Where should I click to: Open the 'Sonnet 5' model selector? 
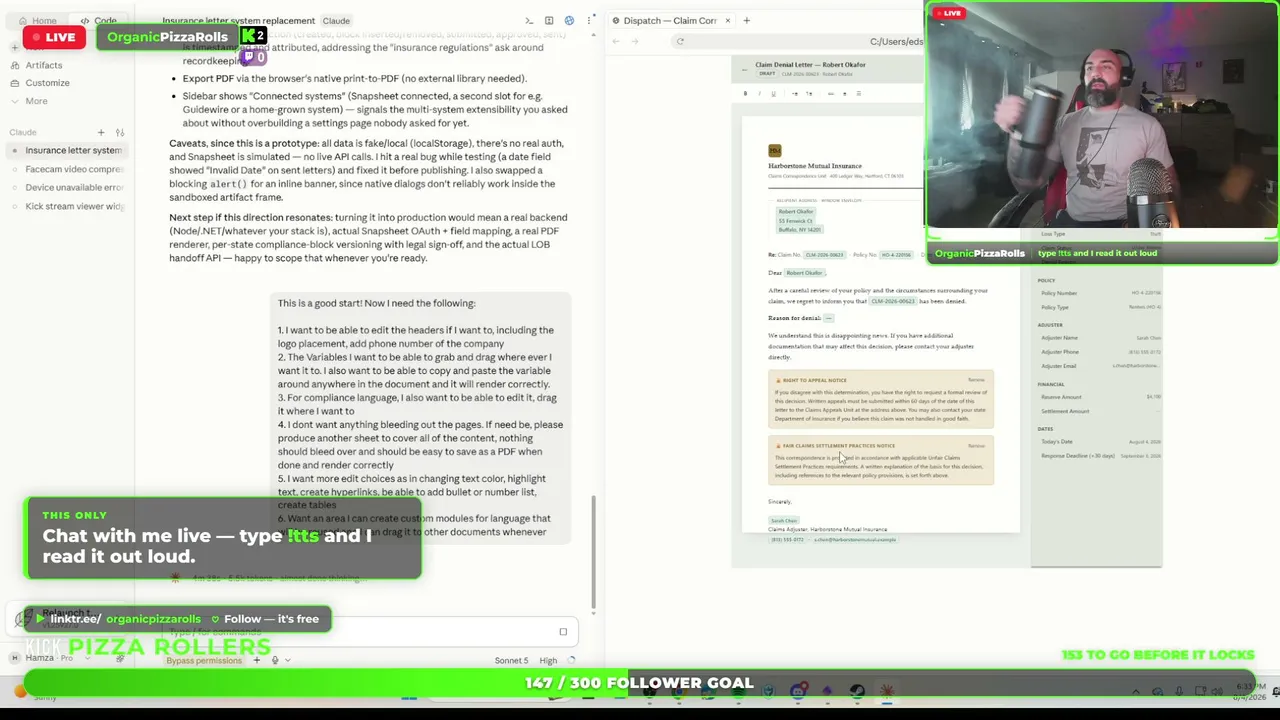(x=511, y=660)
